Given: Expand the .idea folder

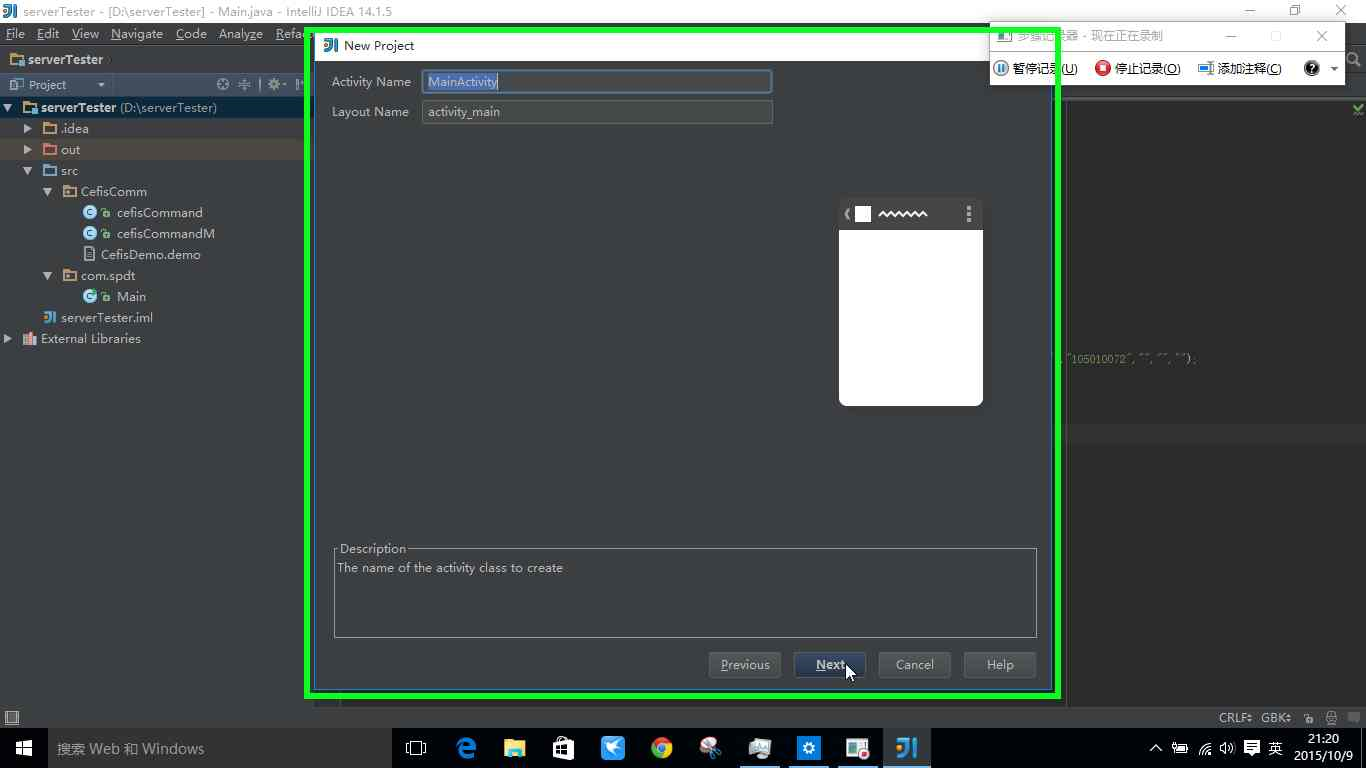Looking at the screenshot, I should 28,128.
